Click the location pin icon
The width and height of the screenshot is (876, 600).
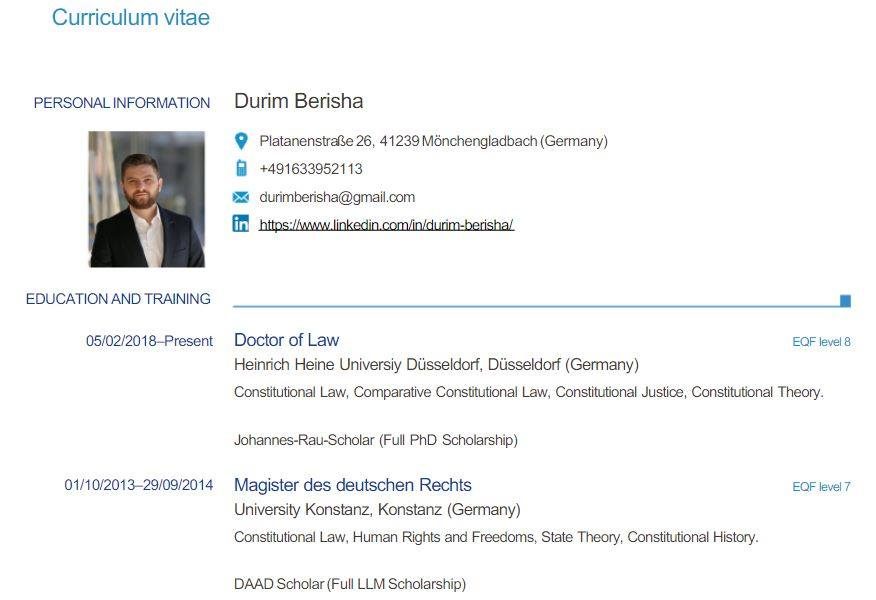(x=241, y=141)
